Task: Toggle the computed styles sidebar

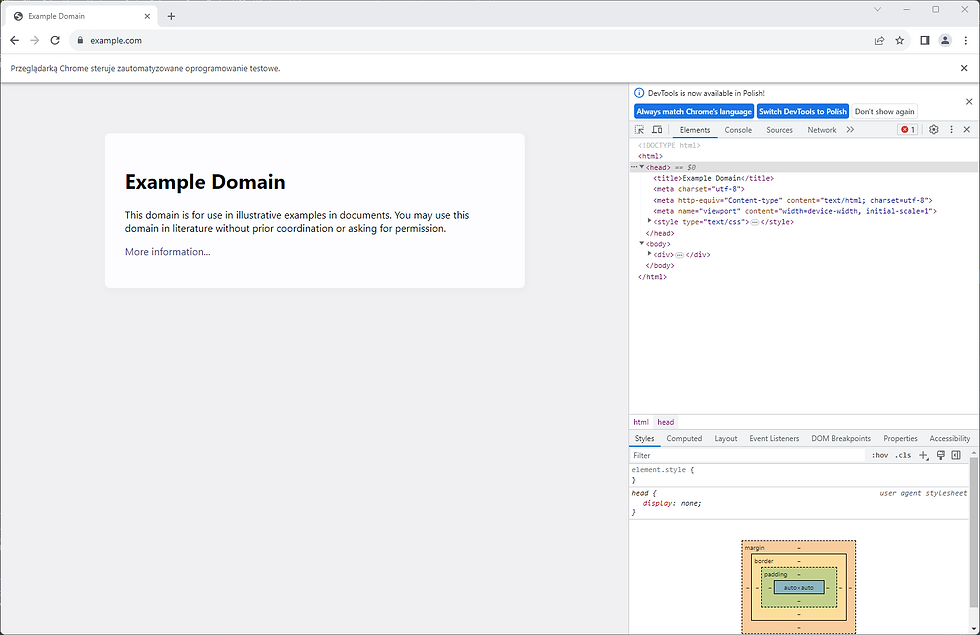Action: 956,456
